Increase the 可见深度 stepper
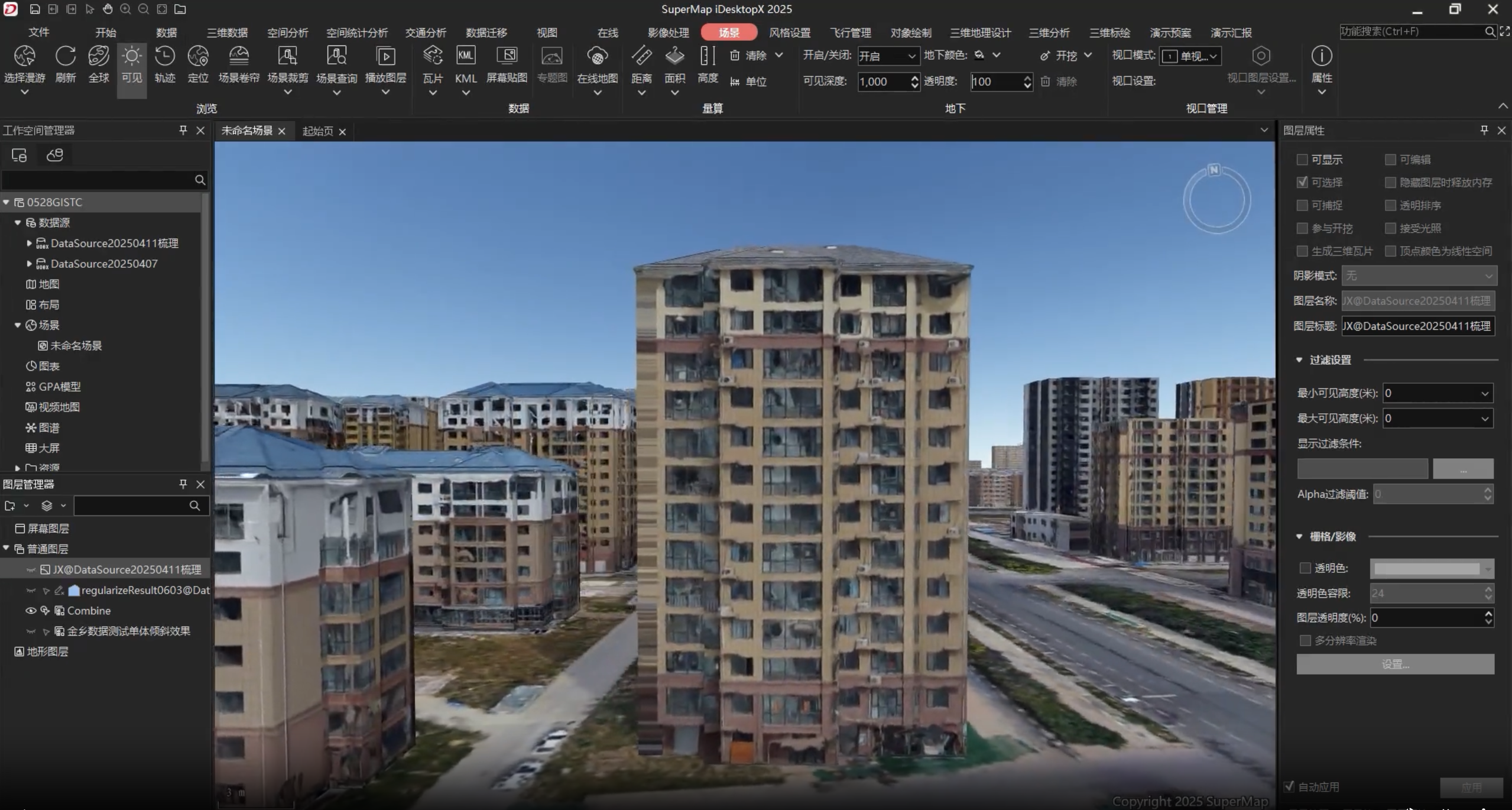 pos(915,77)
